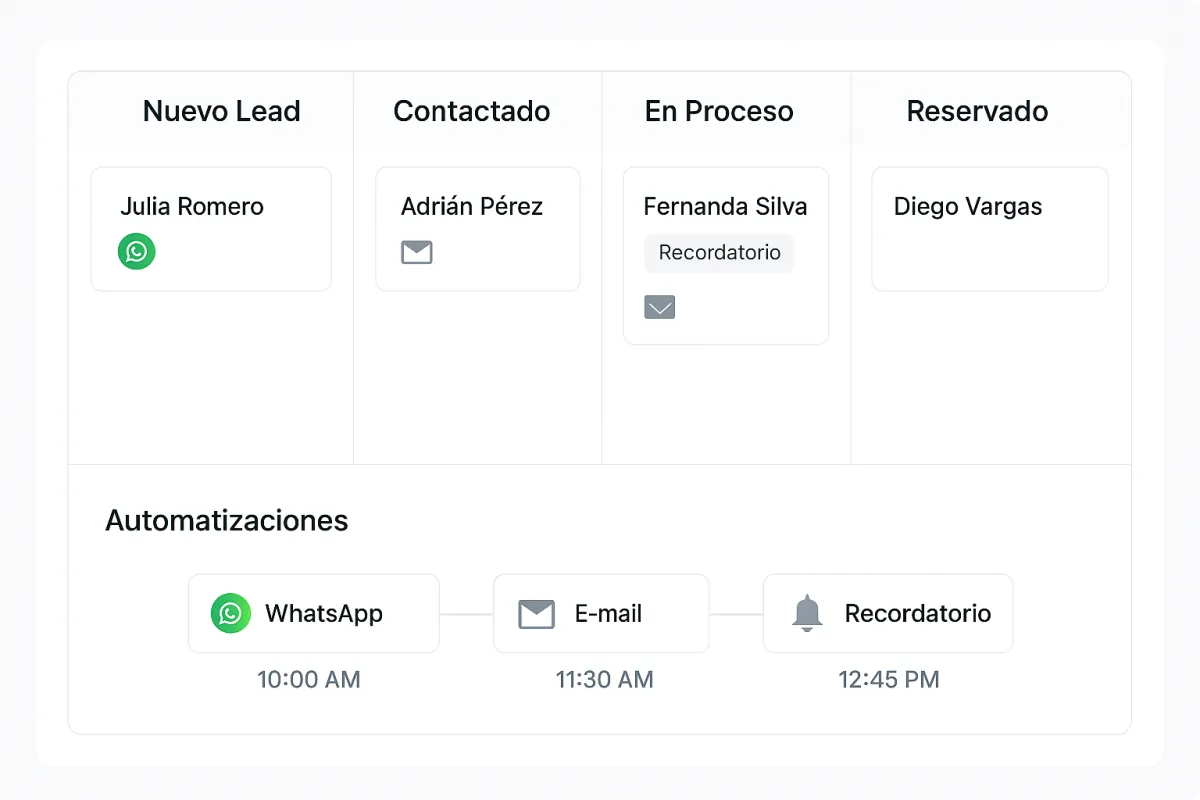This screenshot has width=1200, height=800.
Task: Click the Recordatorio automation step label
Action: click(917, 614)
